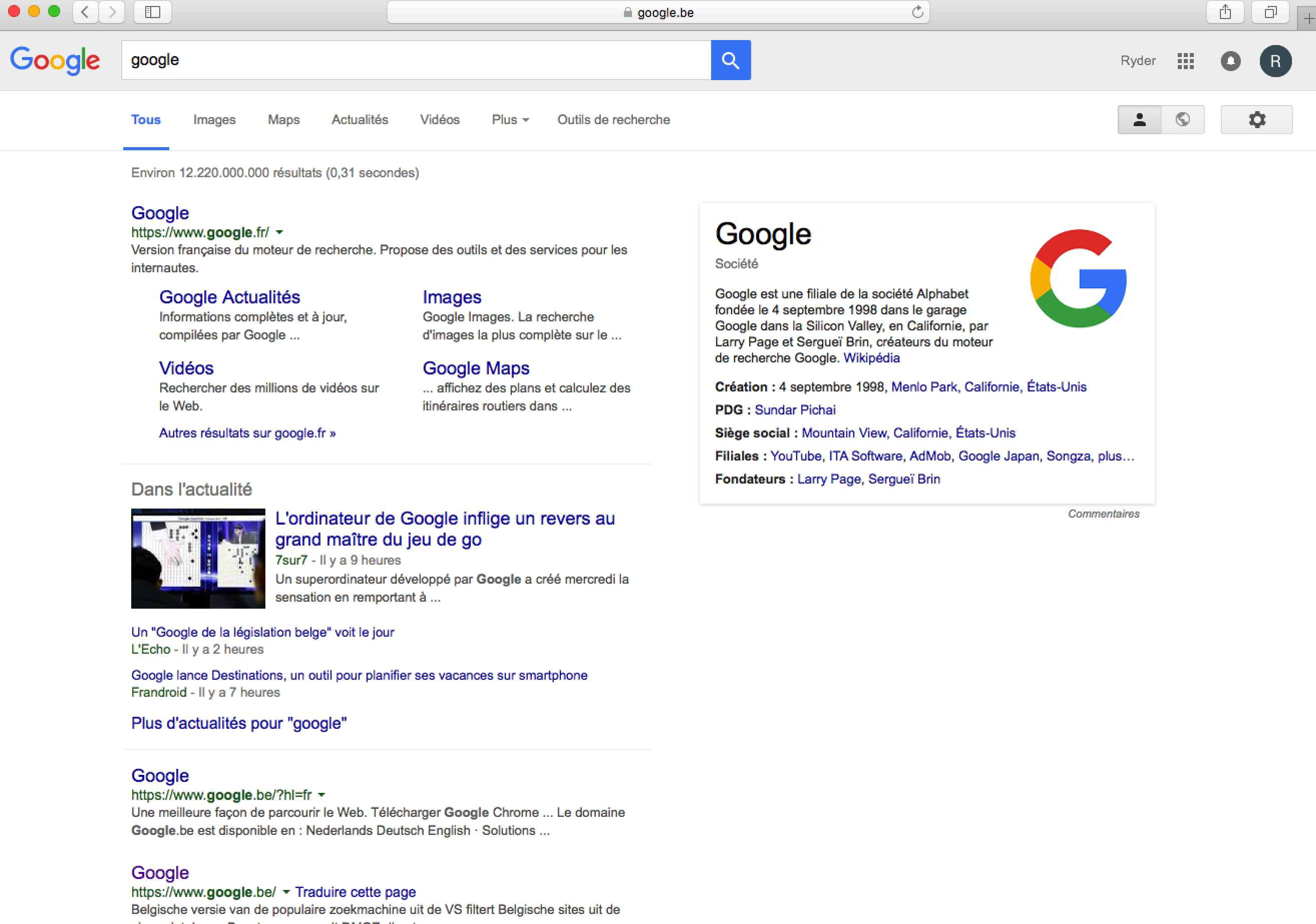This screenshot has width=1316, height=924.
Task: Click the Safari address bar
Action: pyautogui.click(x=658, y=12)
